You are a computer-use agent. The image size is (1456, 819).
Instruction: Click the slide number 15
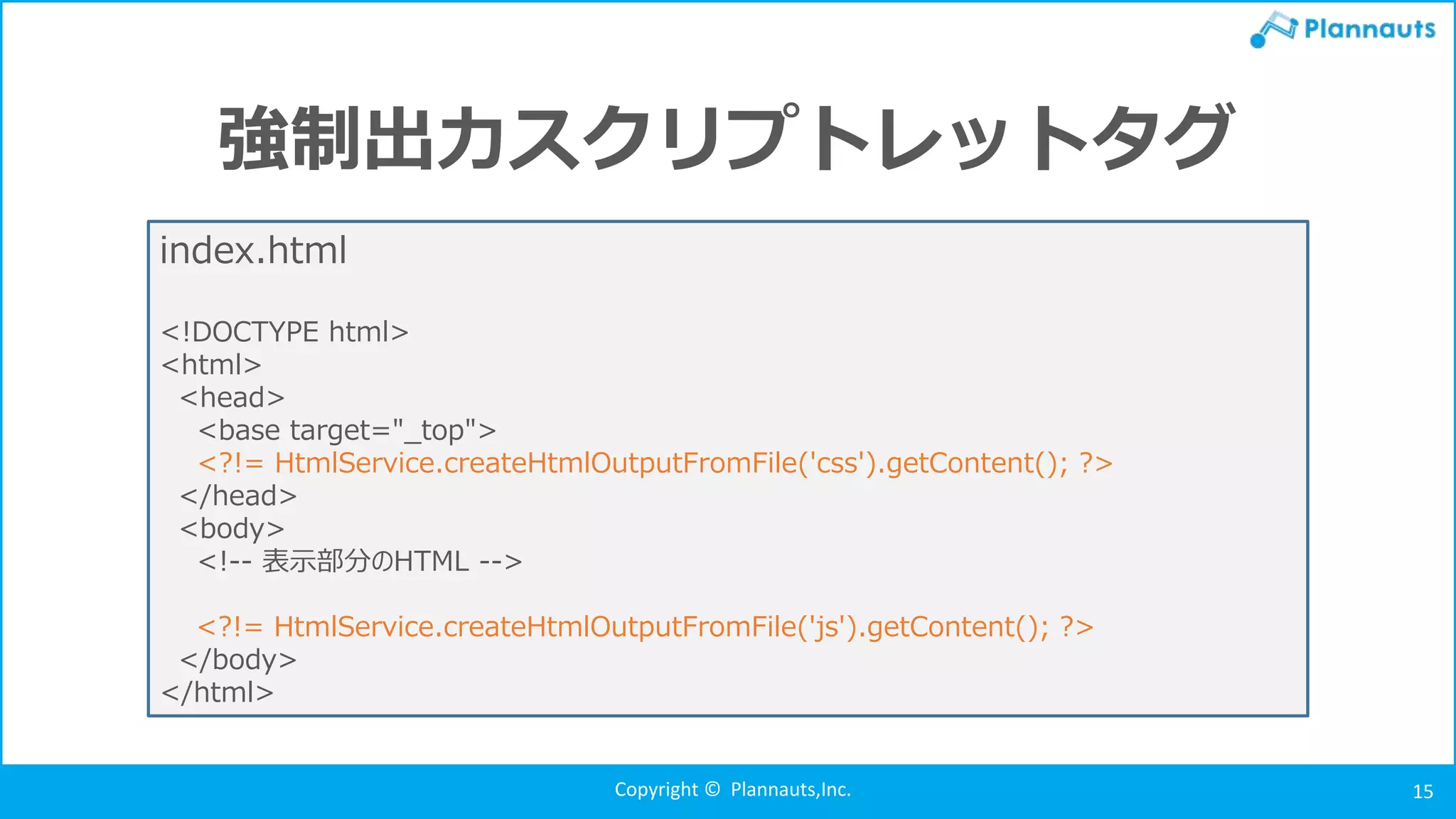(x=1423, y=792)
